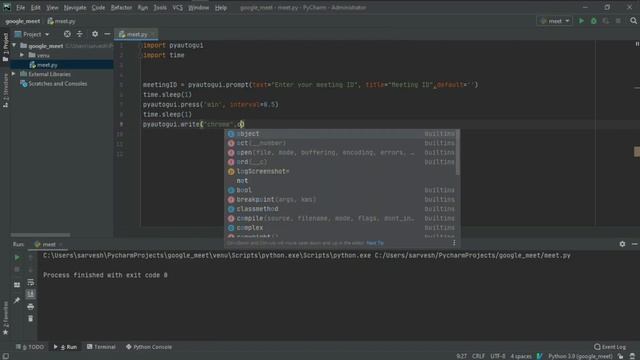Open Project panel settings gear

coord(95,34)
